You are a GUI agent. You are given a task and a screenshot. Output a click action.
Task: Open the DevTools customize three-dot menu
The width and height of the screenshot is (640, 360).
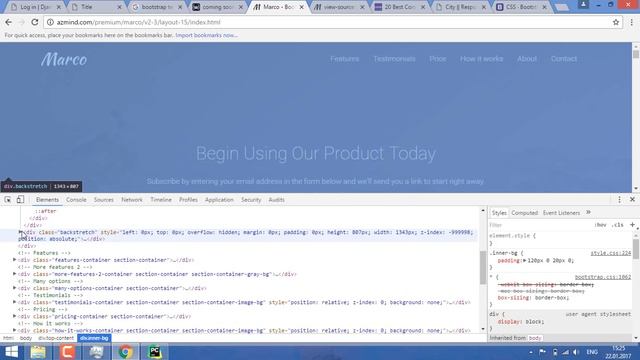619,200
